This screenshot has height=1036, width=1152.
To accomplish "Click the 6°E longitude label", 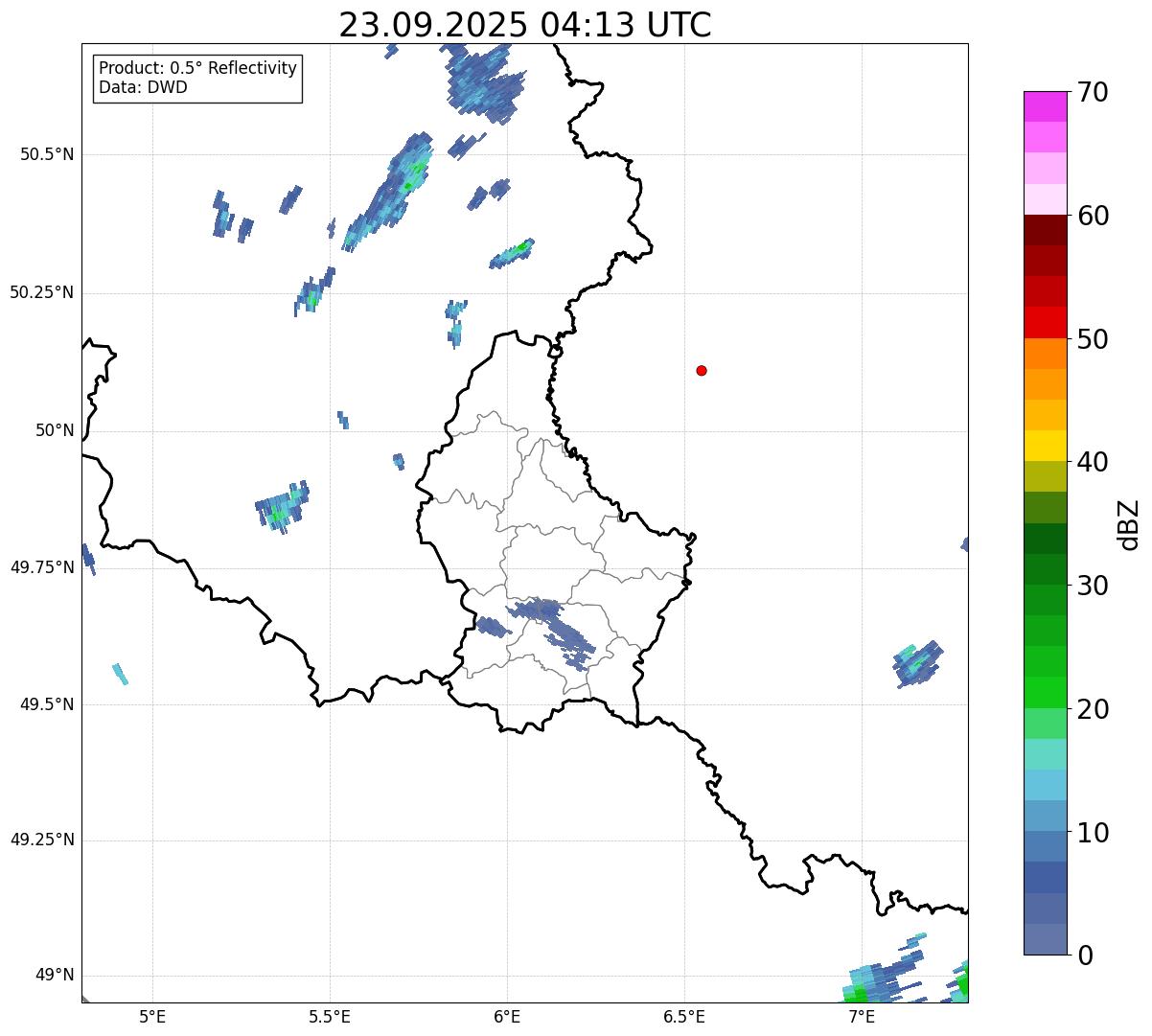I will coord(507,1016).
